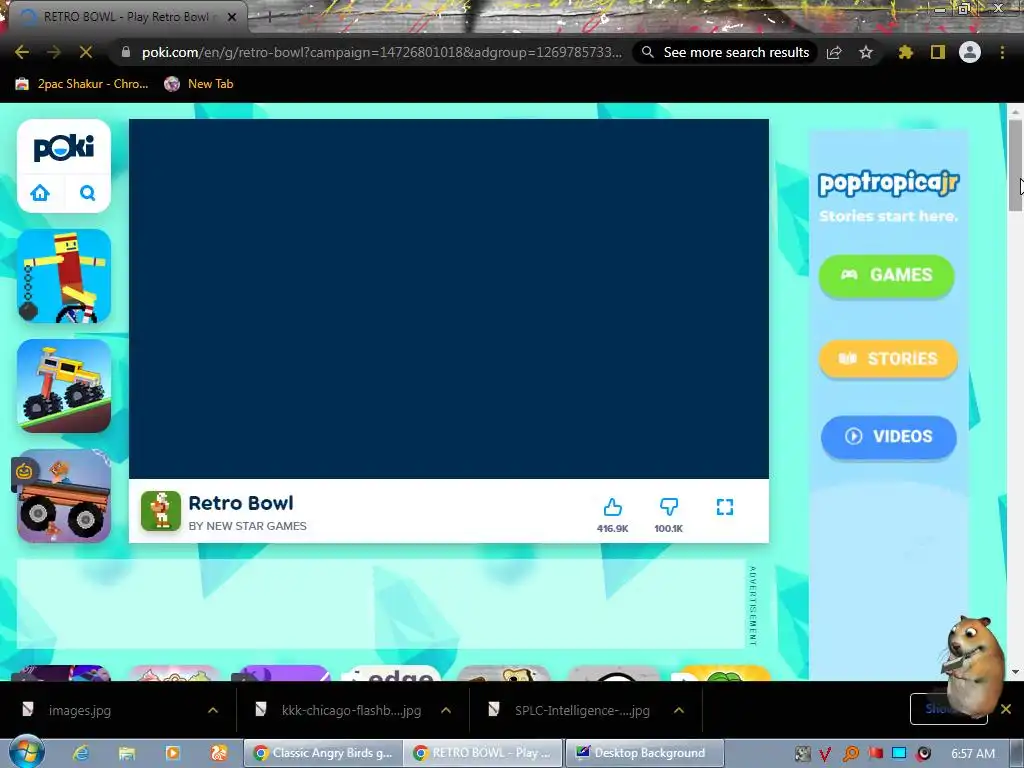The image size is (1024, 768).
Task: Click See more search results chip
Action: pyautogui.click(x=726, y=52)
